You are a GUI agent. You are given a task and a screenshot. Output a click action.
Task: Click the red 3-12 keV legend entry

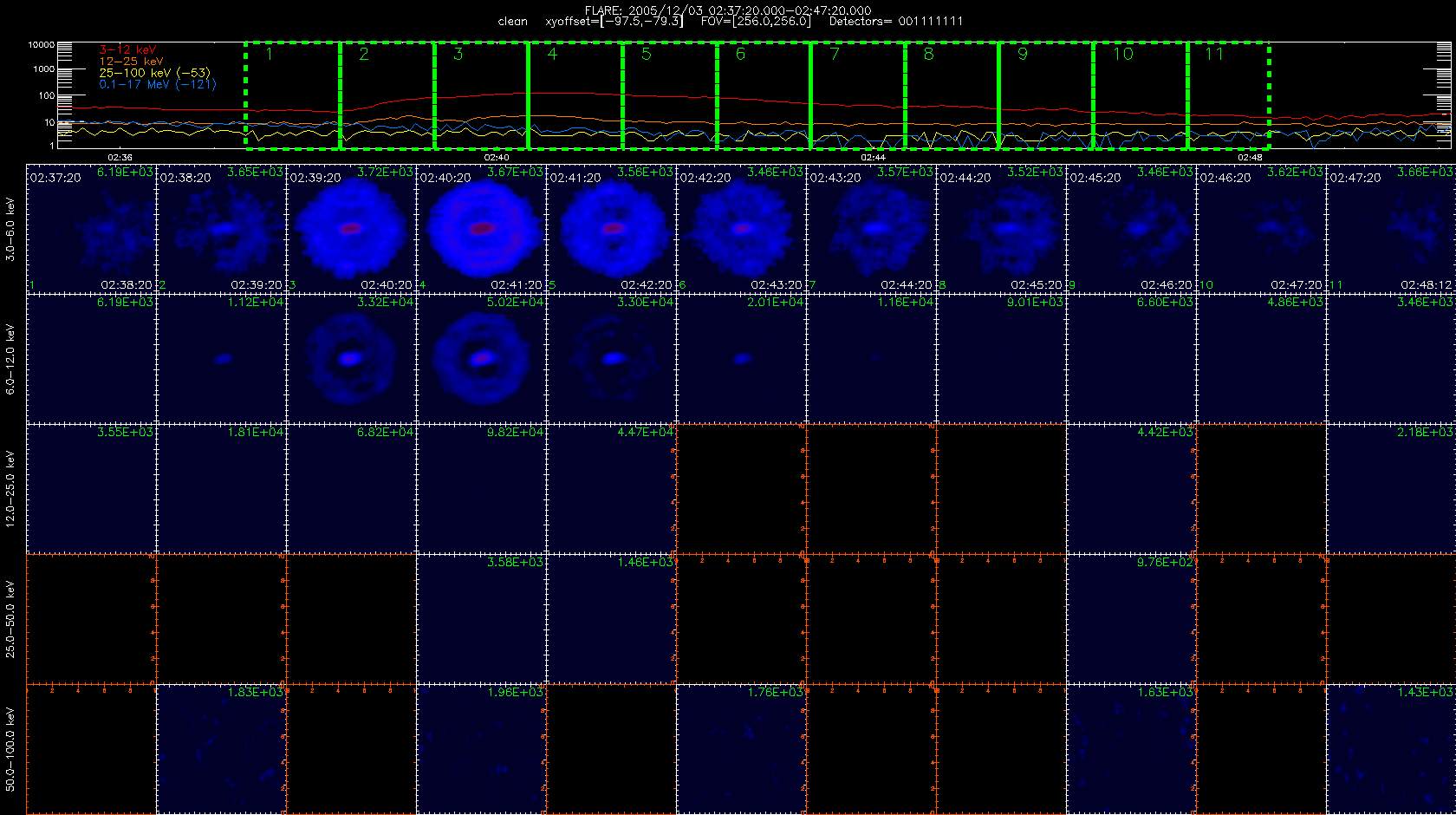click(x=127, y=50)
